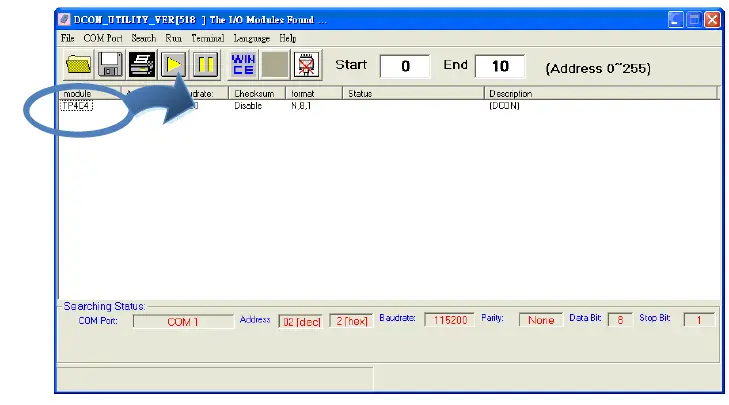729x405 pixels.
Task: Save with the floppy disk icon
Action: pos(110,64)
